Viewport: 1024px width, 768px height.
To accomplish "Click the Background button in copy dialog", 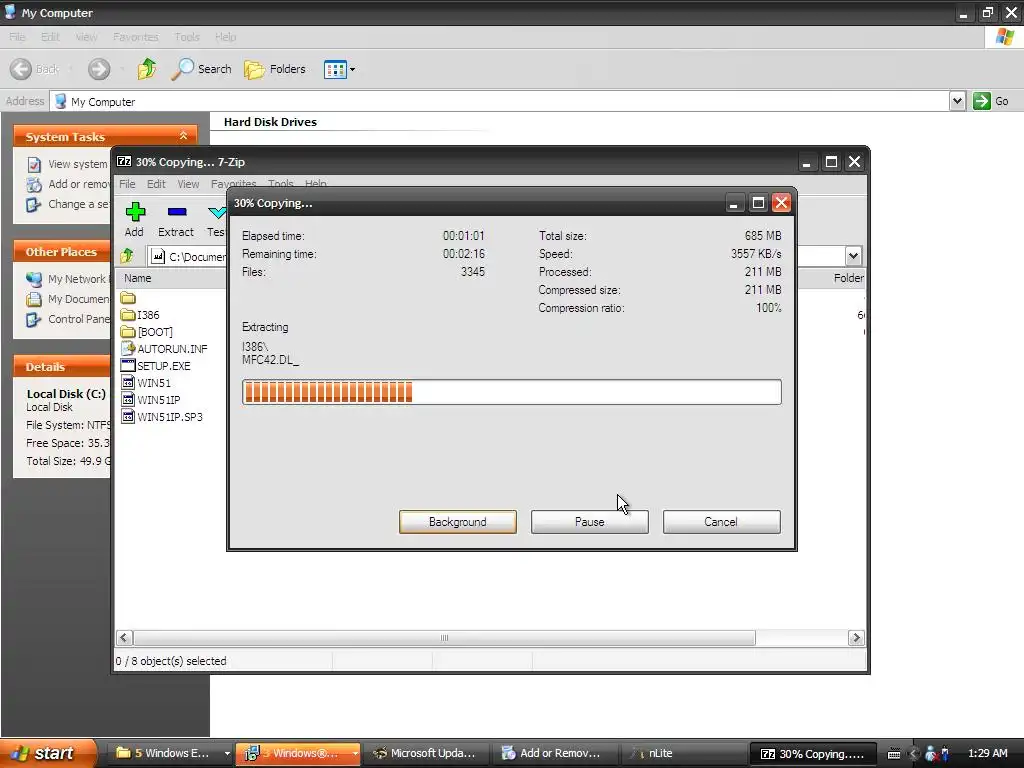I will click(x=457, y=522).
